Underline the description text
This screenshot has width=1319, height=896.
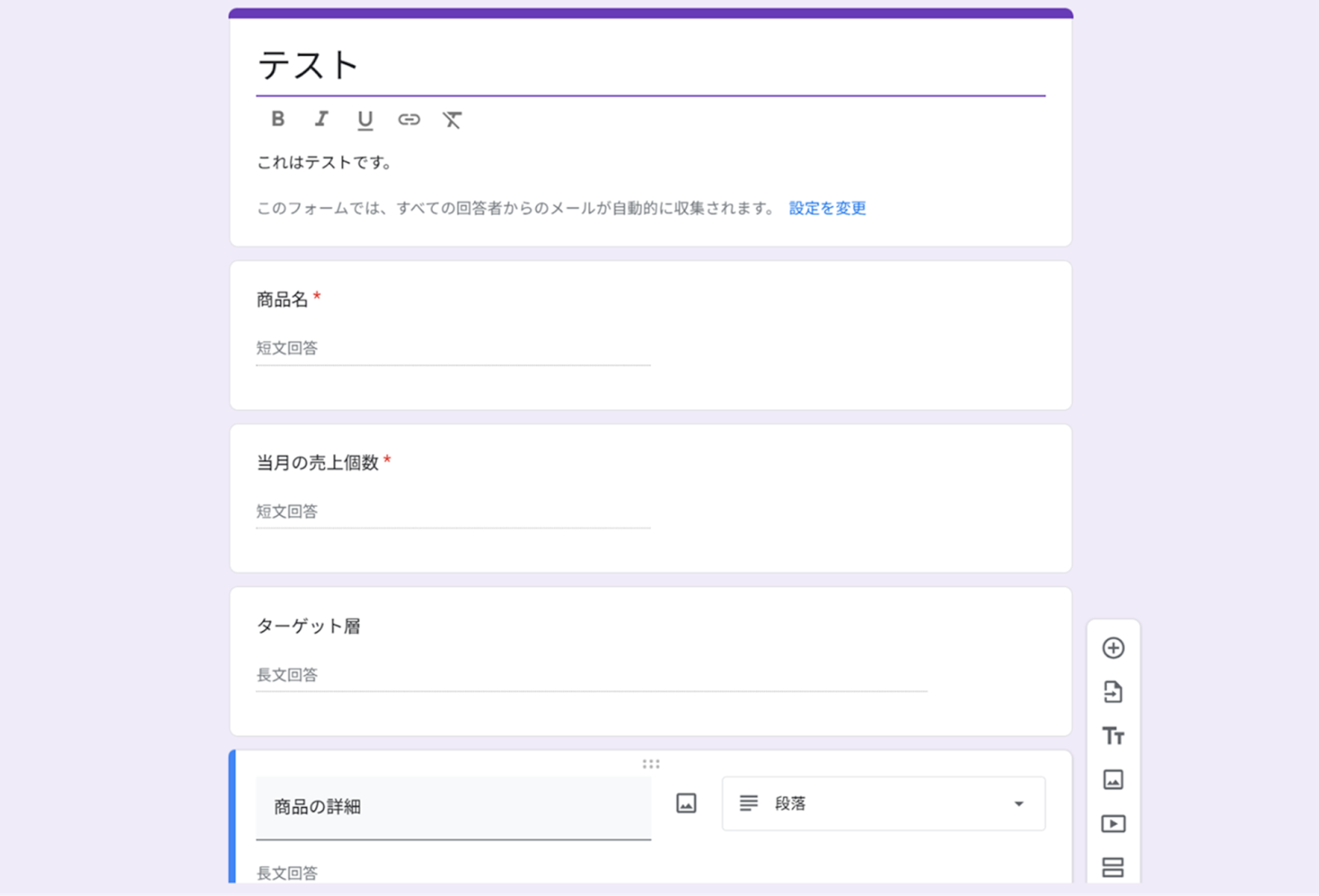point(364,120)
